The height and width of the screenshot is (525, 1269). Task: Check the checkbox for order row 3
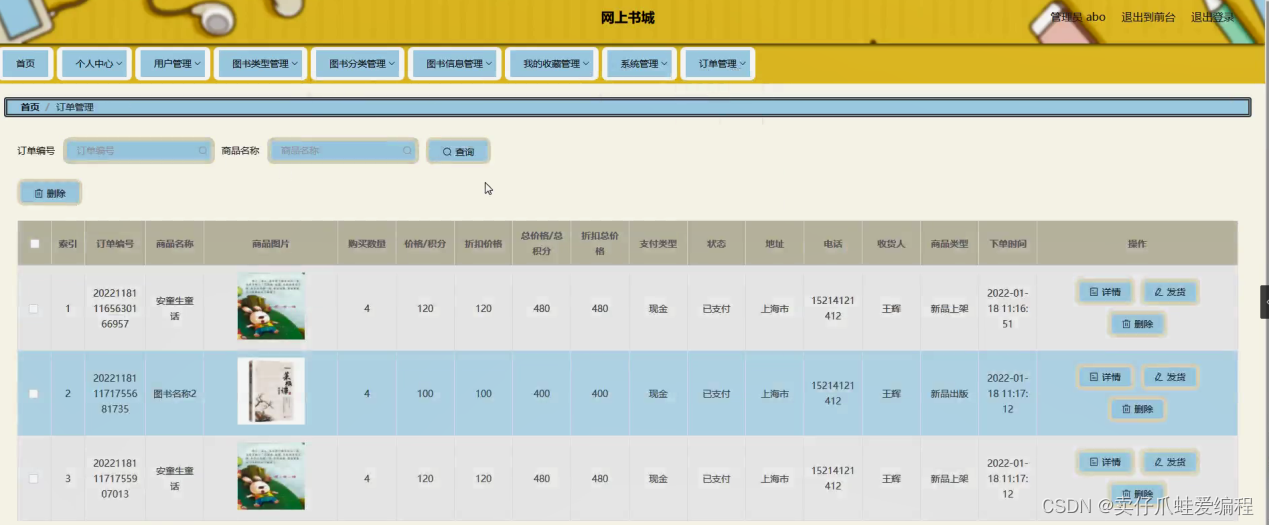[x=34, y=479]
